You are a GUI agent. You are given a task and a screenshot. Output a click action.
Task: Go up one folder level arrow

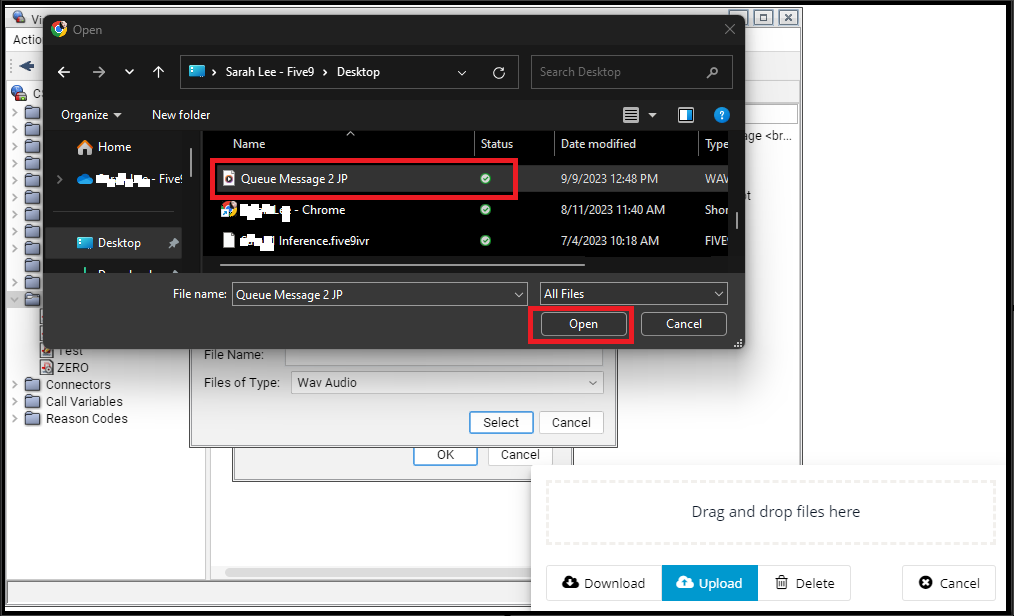[158, 72]
